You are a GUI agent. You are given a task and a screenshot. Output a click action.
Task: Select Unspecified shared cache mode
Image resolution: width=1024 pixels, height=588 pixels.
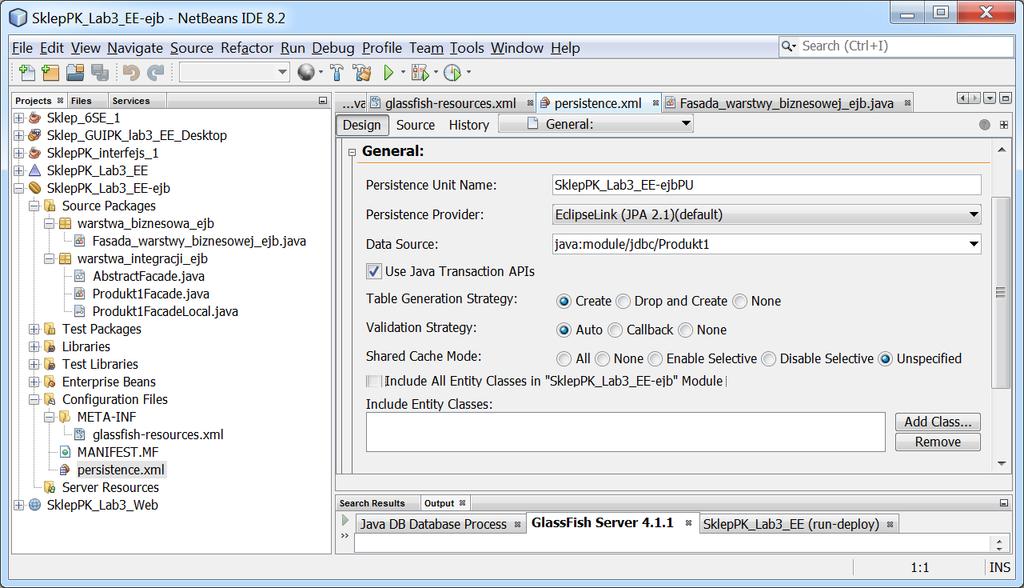point(885,359)
